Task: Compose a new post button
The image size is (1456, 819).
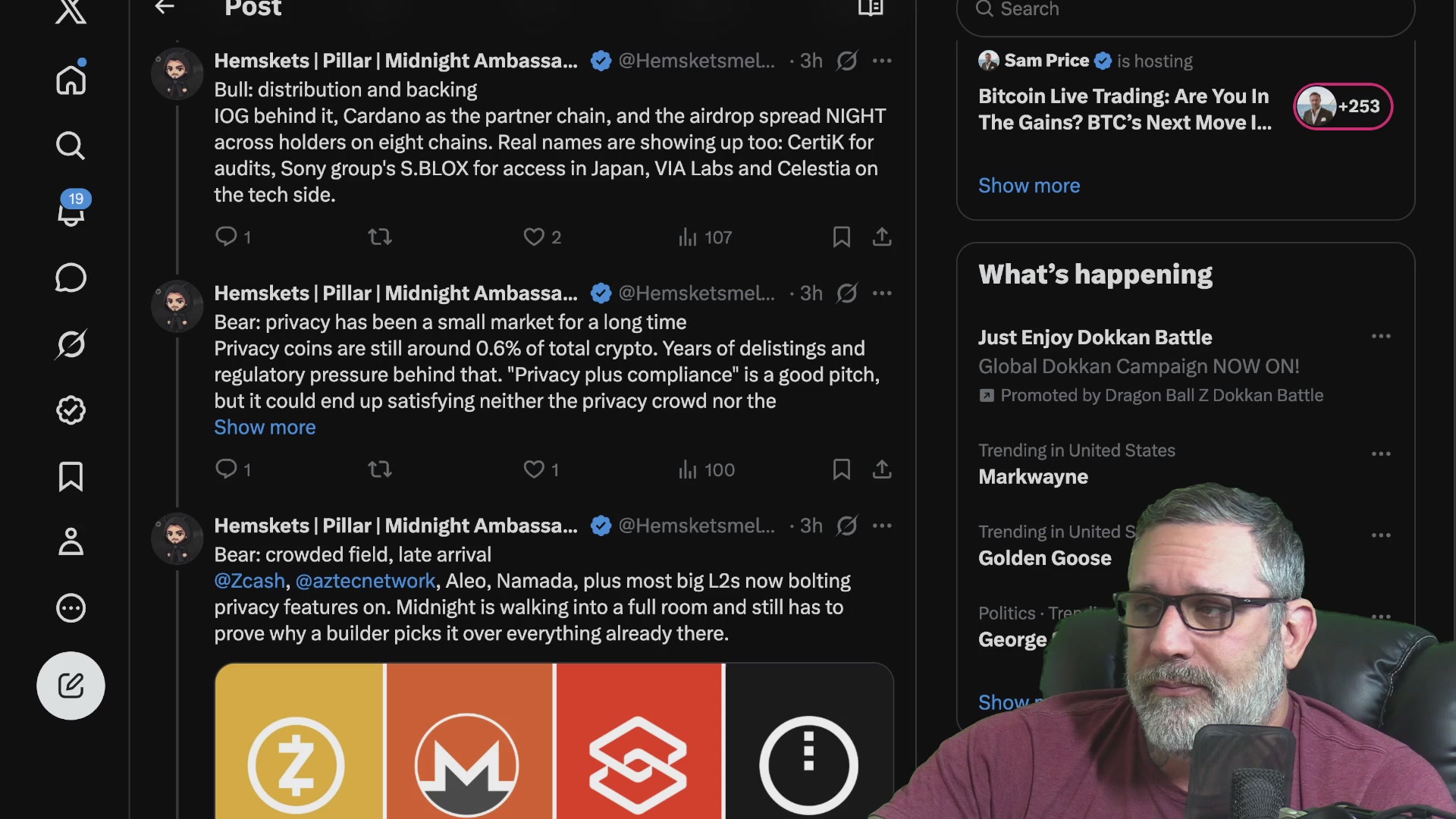Action: coord(71,686)
